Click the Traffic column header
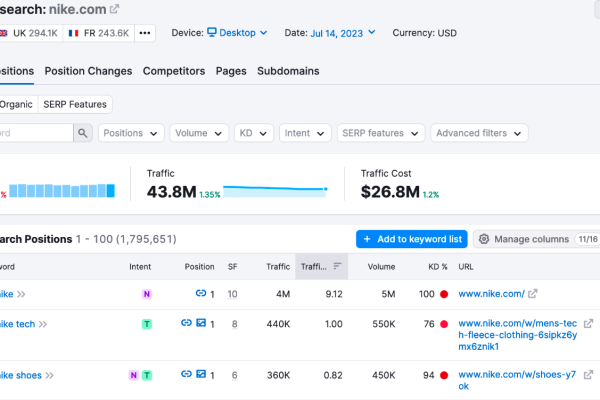 pyautogui.click(x=278, y=267)
